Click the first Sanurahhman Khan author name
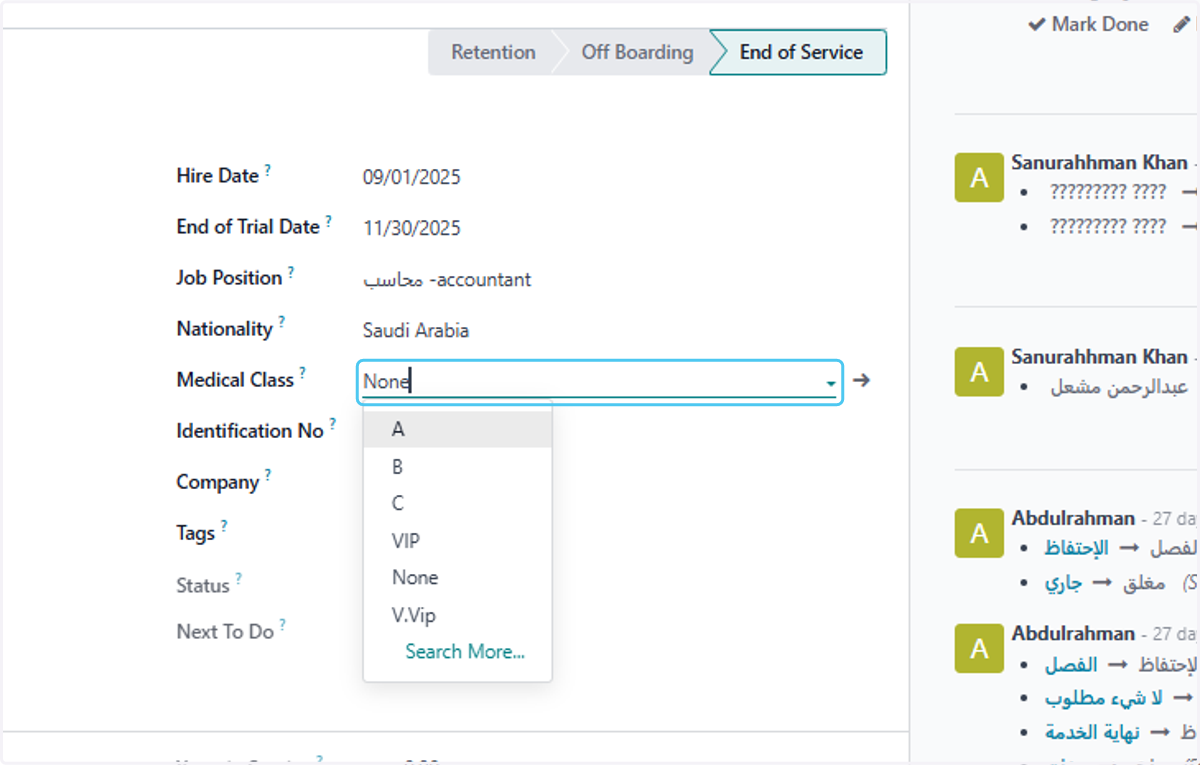Screen dimensions: 1200x765 1099,162
